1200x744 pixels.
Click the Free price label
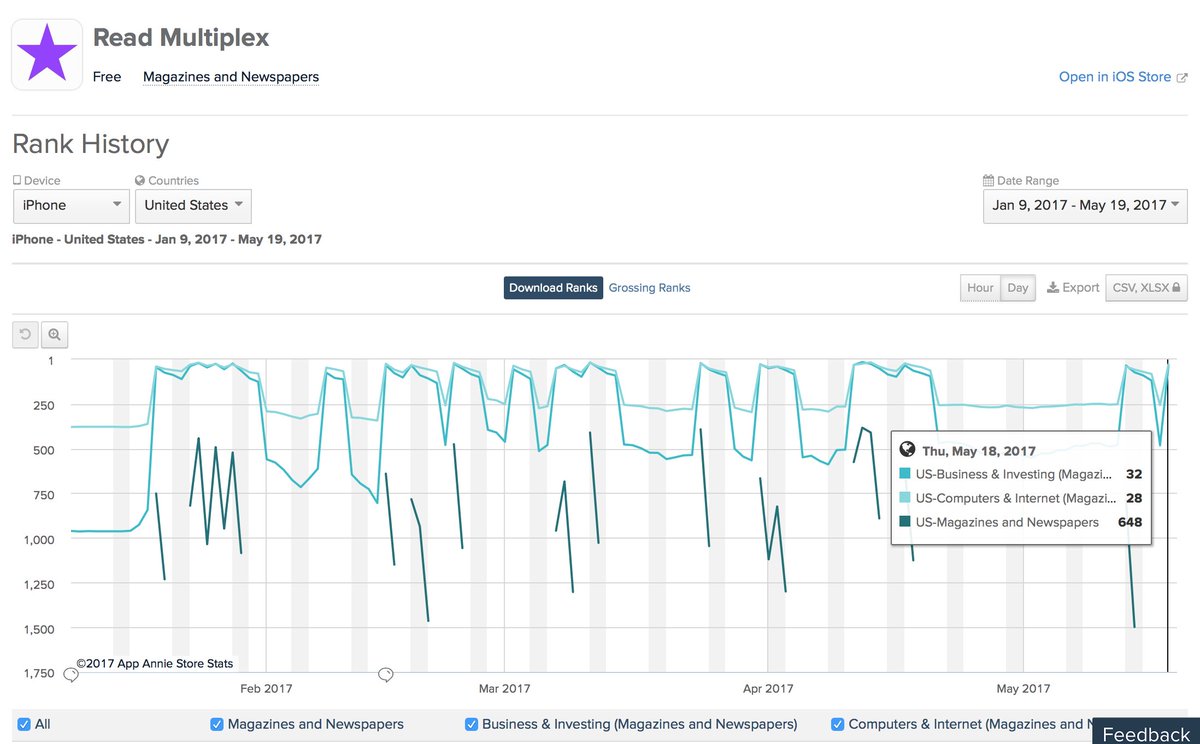(x=107, y=77)
